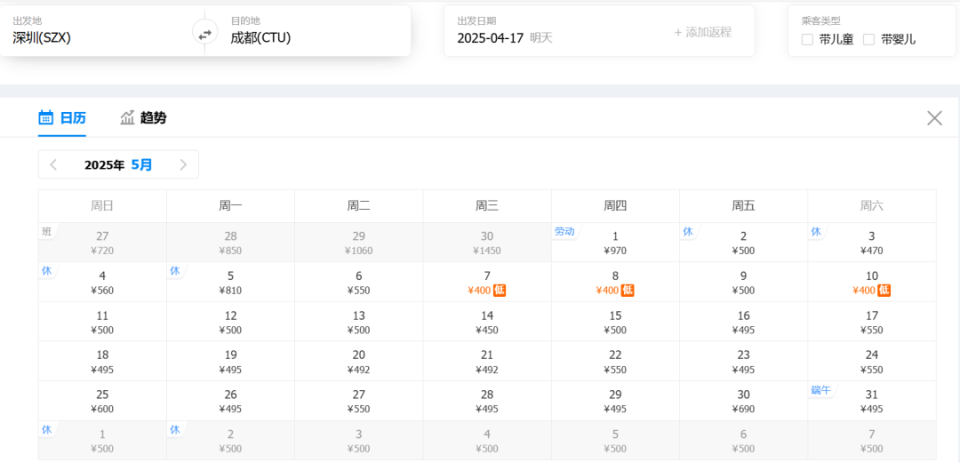
Task: Select May 14 priced ¥450
Action: 487,322
